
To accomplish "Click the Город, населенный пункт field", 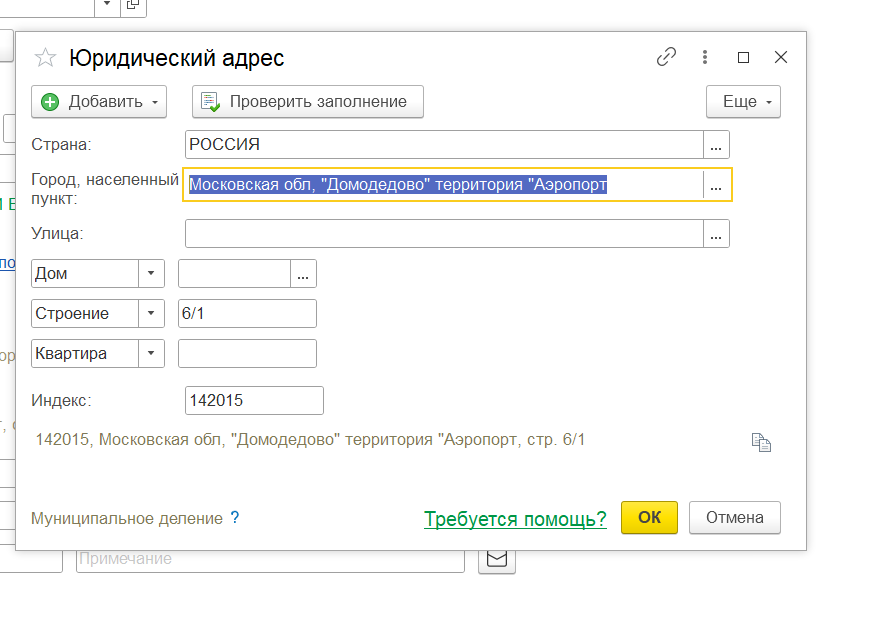I will (x=443, y=184).
